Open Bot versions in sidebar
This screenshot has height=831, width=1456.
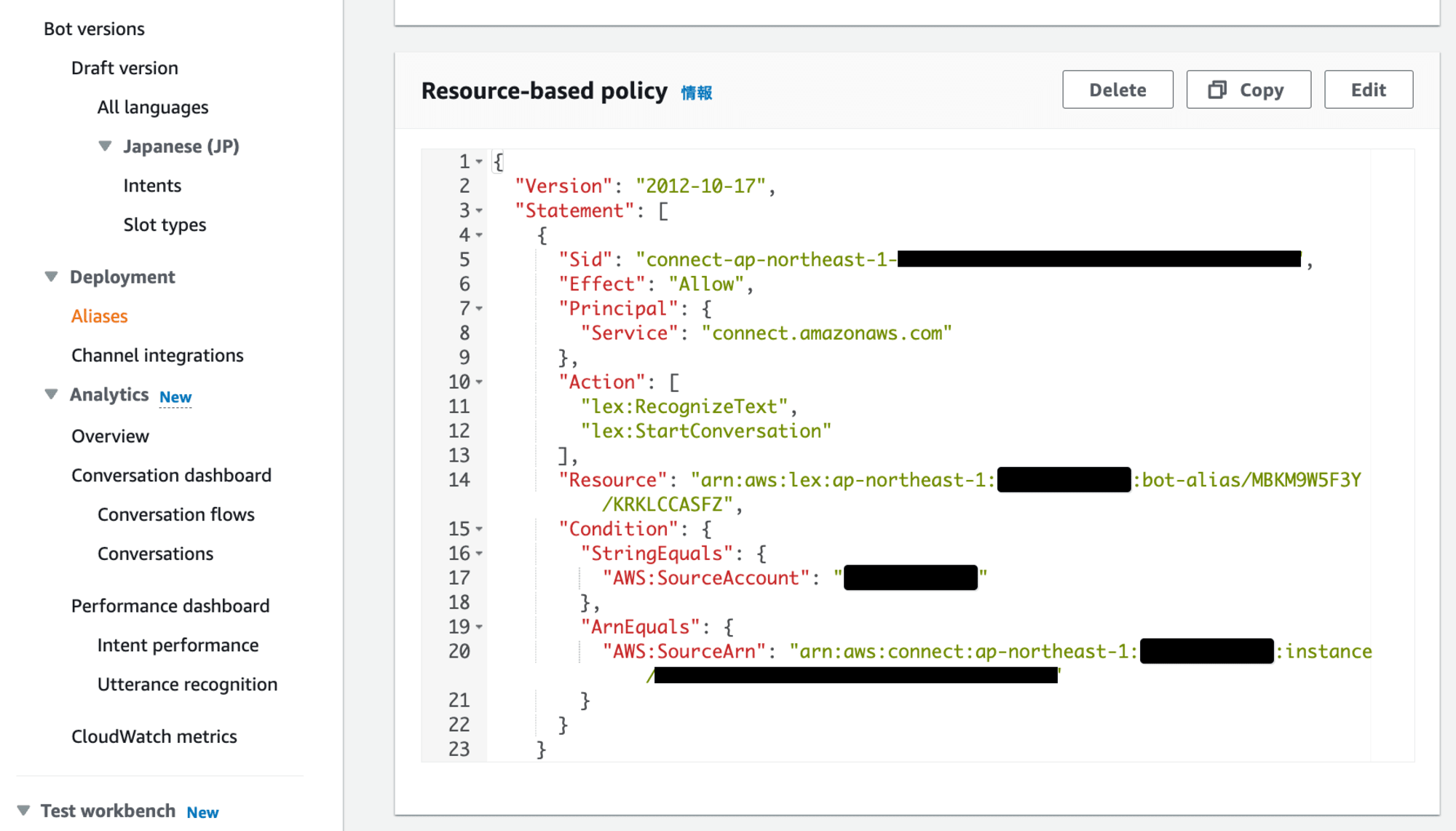(94, 28)
